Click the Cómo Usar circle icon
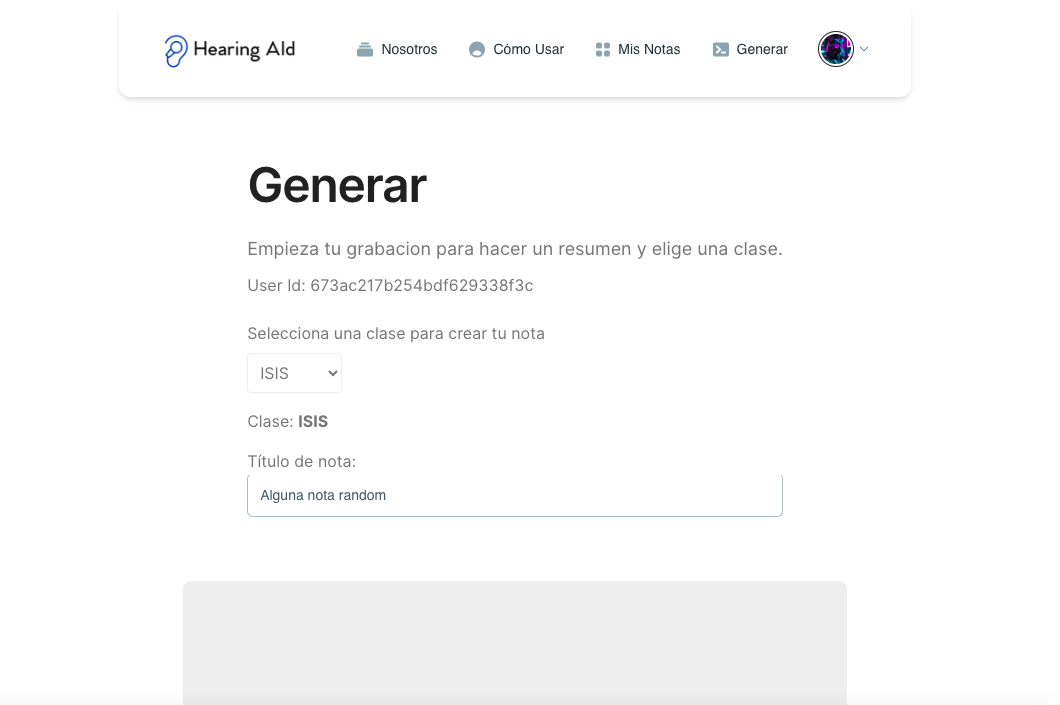 tap(477, 49)
